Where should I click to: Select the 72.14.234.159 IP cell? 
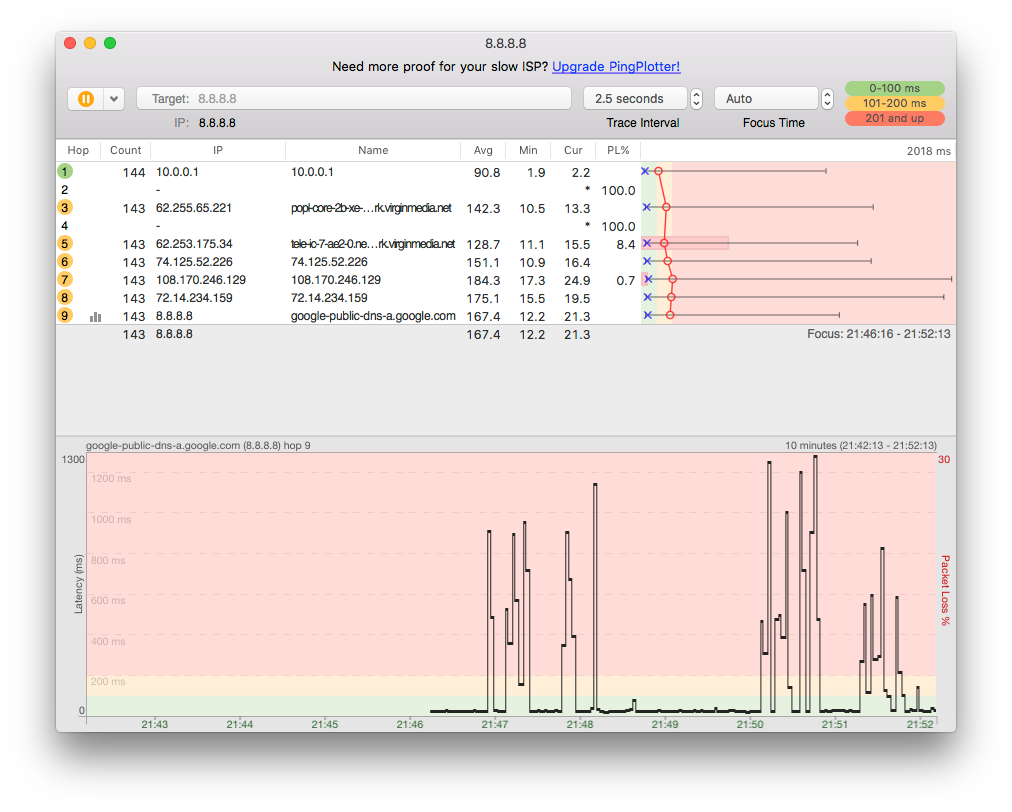tap(194, 299)
